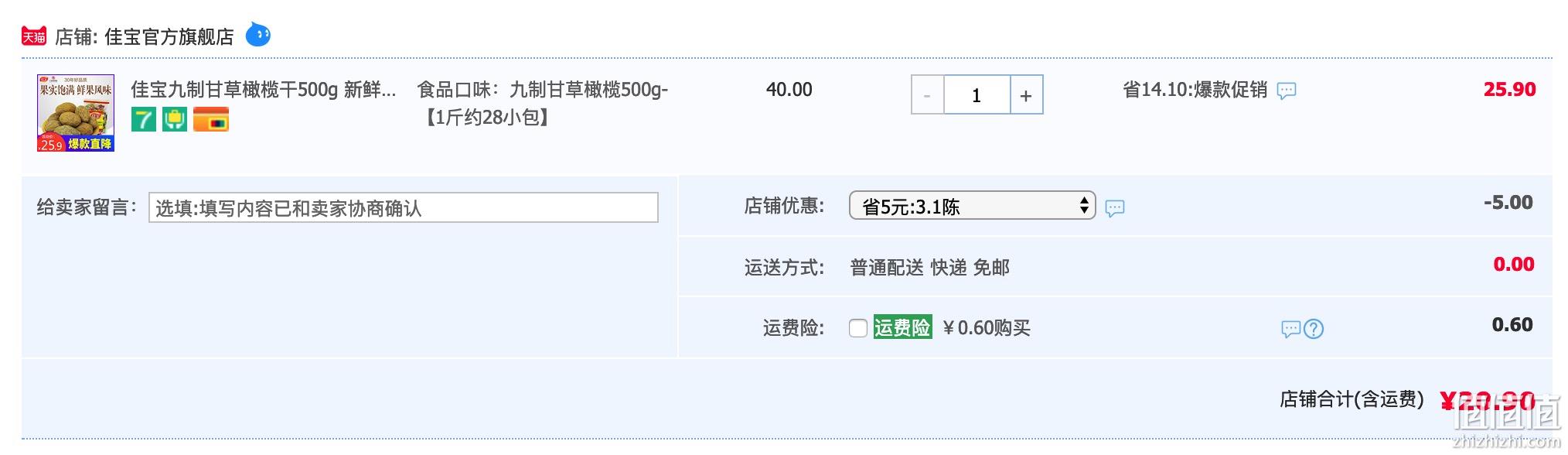Enable the 运费险 shipping insurance checkbox
The image size is (1568, 455).
[858, 328]
